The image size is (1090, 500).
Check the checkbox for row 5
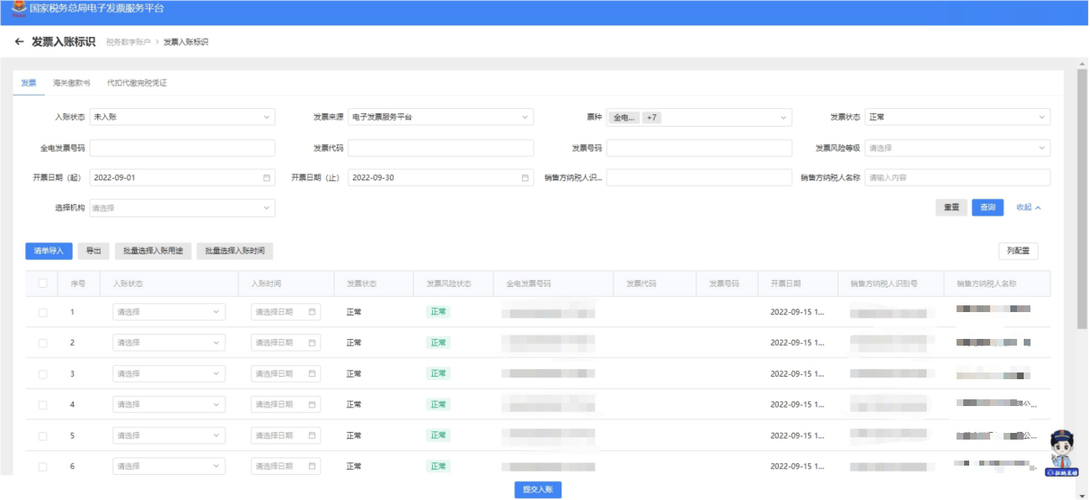click(x=43, y=436)
